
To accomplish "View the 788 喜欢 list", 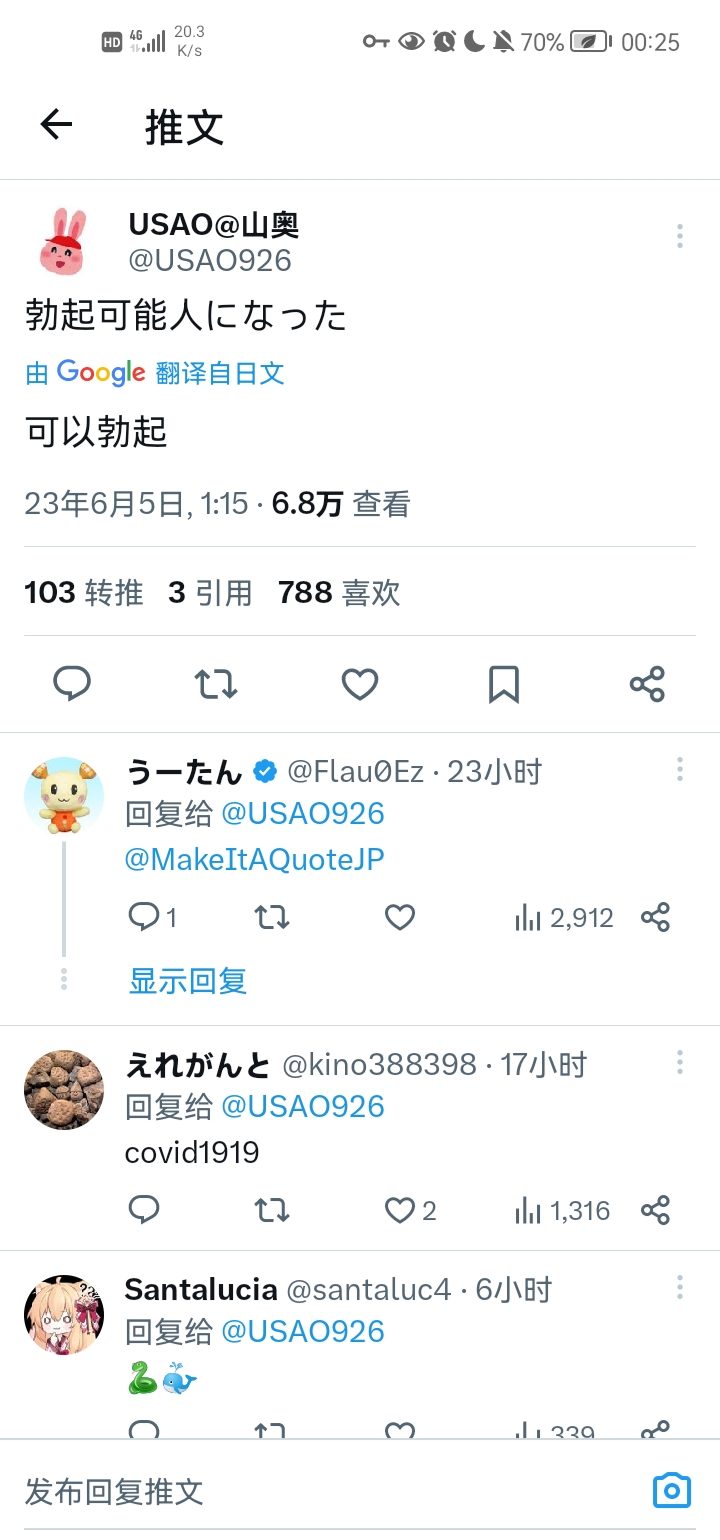I will pos(339,593).
